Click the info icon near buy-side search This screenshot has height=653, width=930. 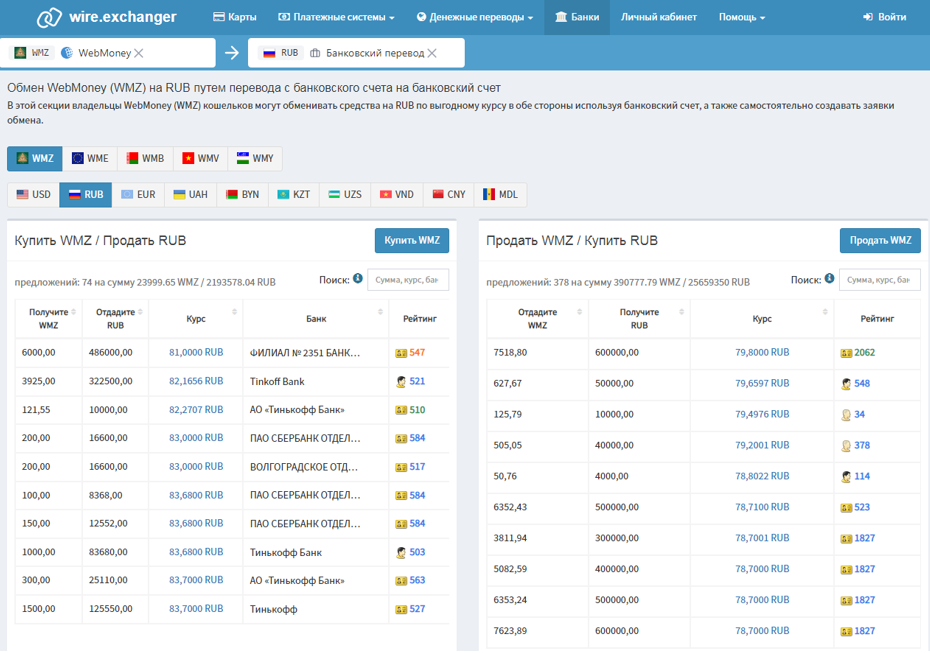[x=358, y=278]
